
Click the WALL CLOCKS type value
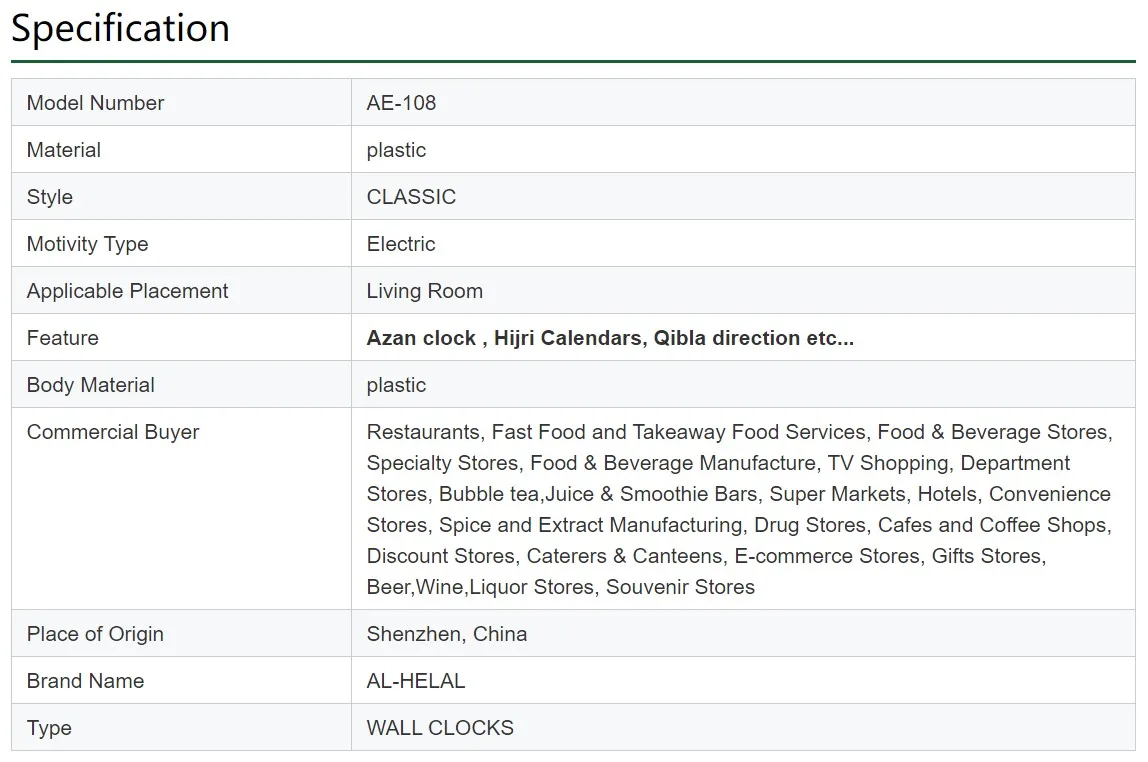440,728
